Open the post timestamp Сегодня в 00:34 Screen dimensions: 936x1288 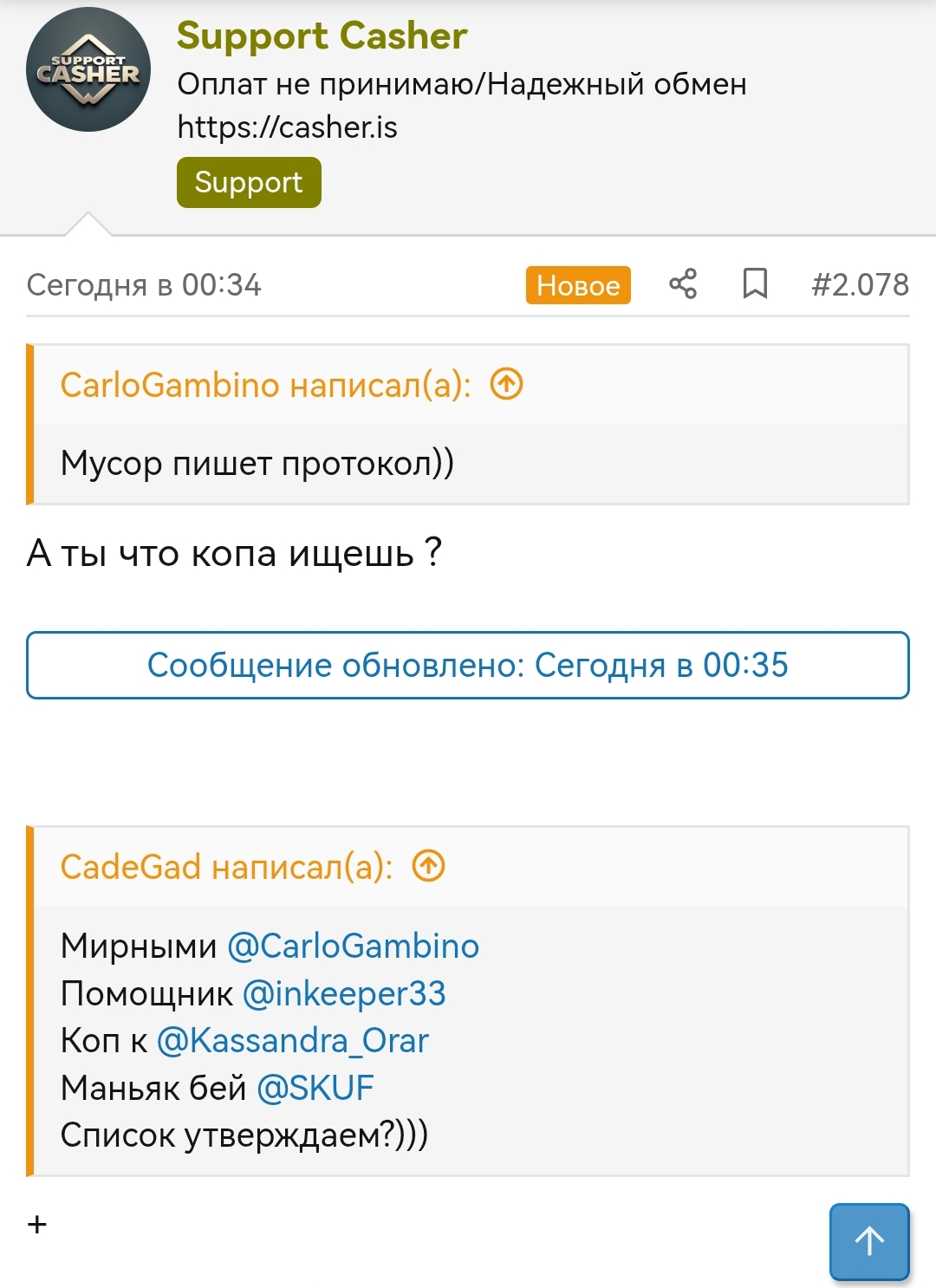coord(144,284)
